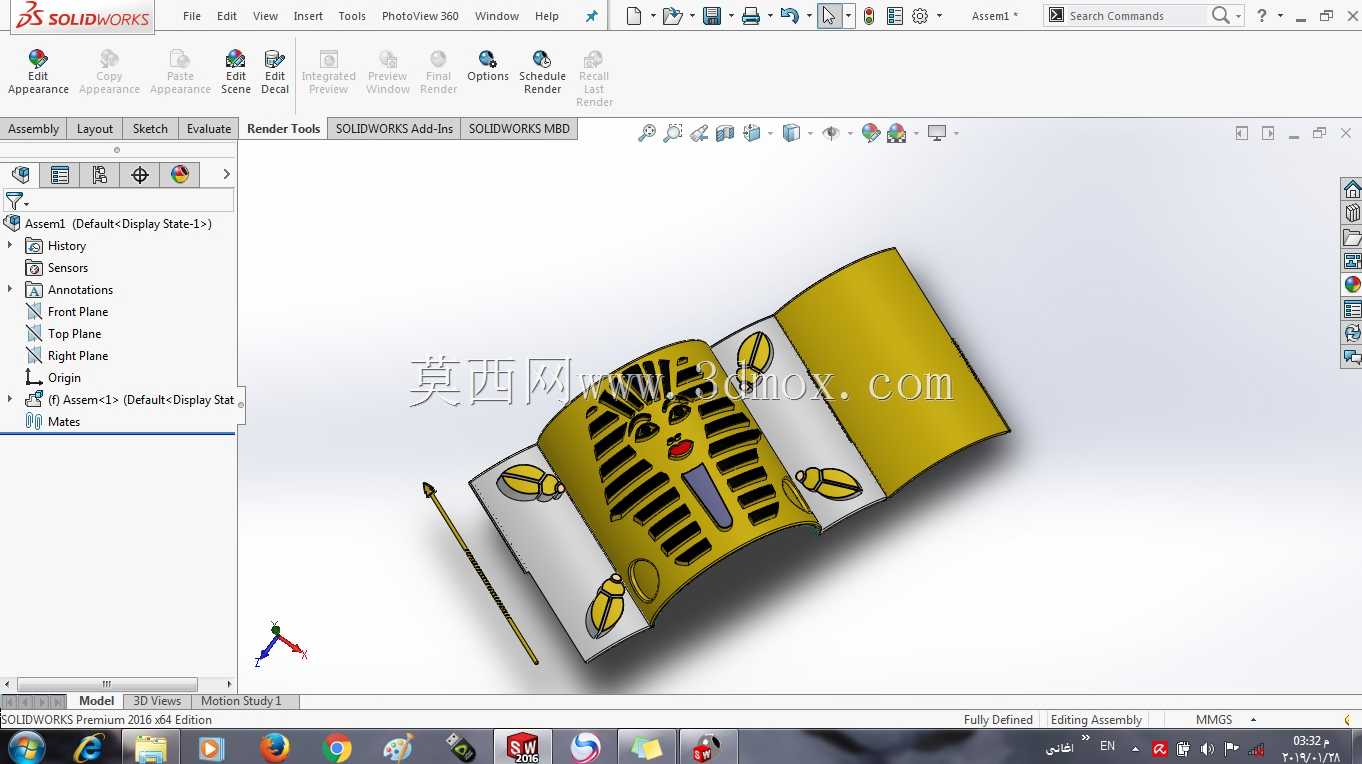This screenshot has width=1362, height=764.
Task: Click the Open file icon
Action: [x=673, y=16]
